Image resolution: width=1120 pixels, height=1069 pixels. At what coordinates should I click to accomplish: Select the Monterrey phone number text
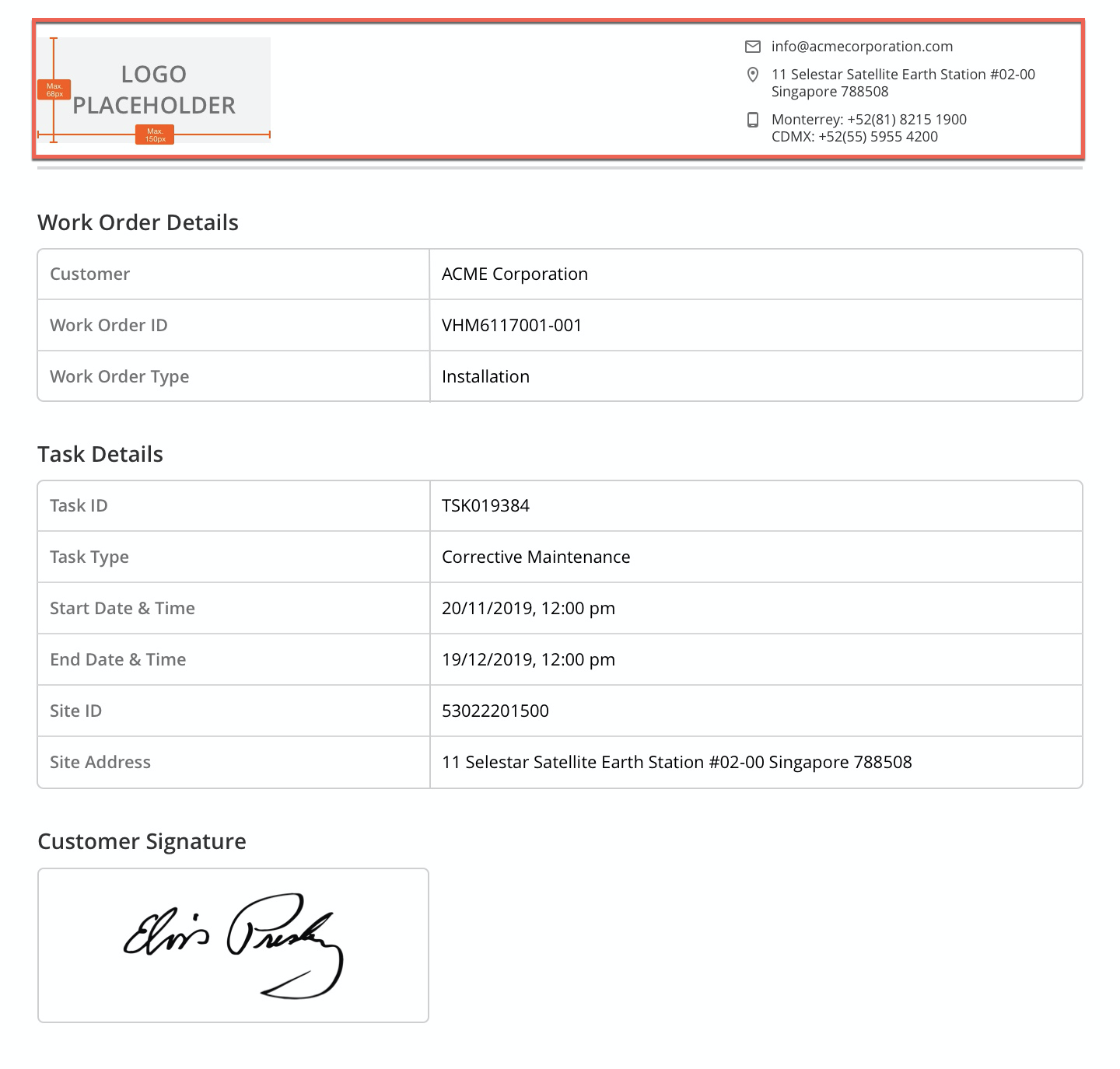[869, 120]
